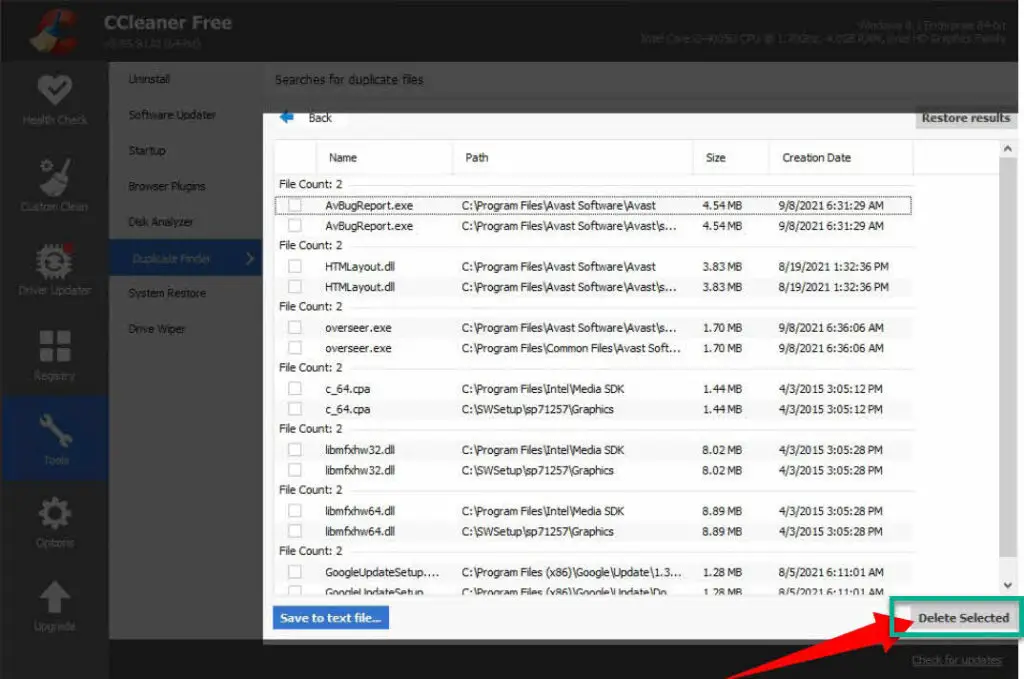The image size is (1024, 679).
Task: Click the Restore results button
Action: 966,118
